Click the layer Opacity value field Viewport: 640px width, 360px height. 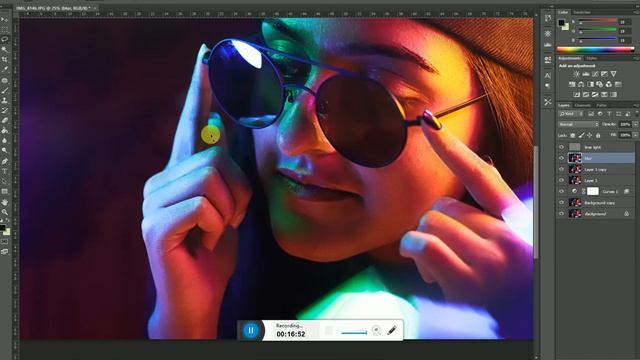(x=625, y=124)
